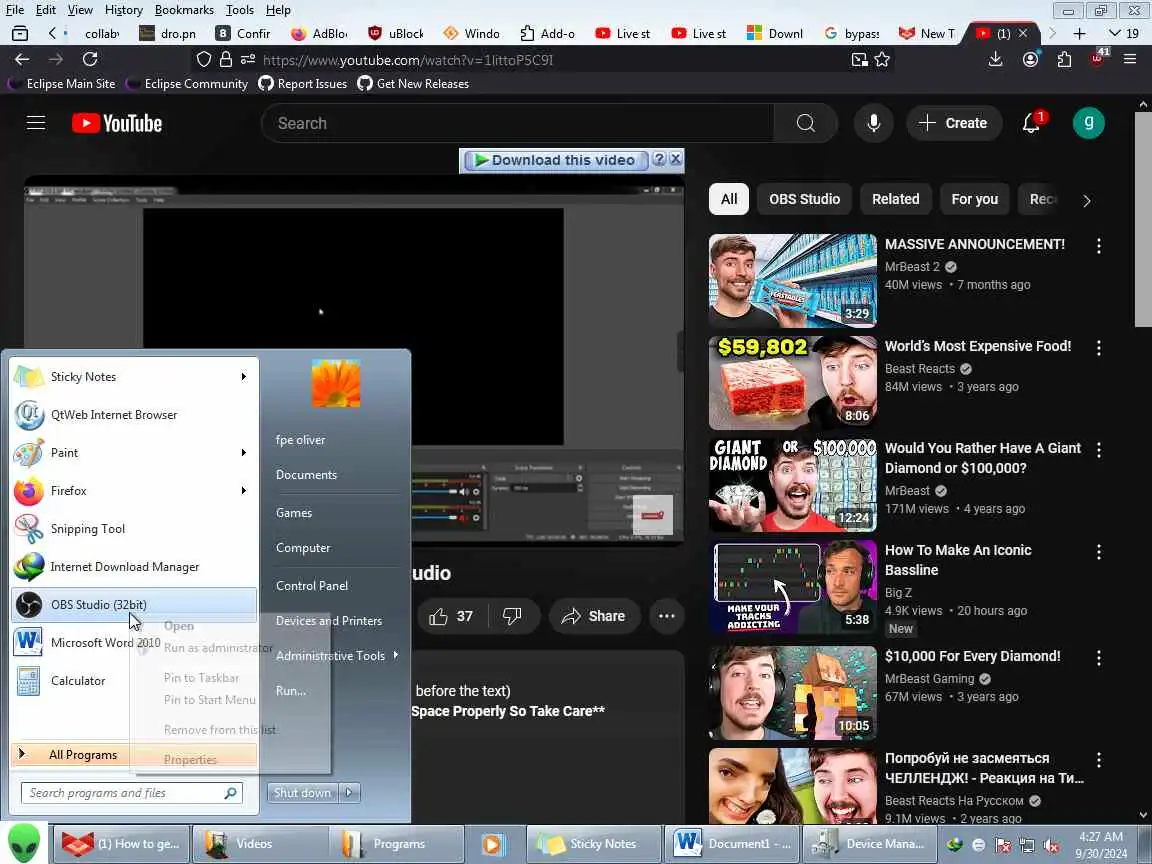
Task: Open Internet Download Manager from Start menu
Action: [134, 567]
